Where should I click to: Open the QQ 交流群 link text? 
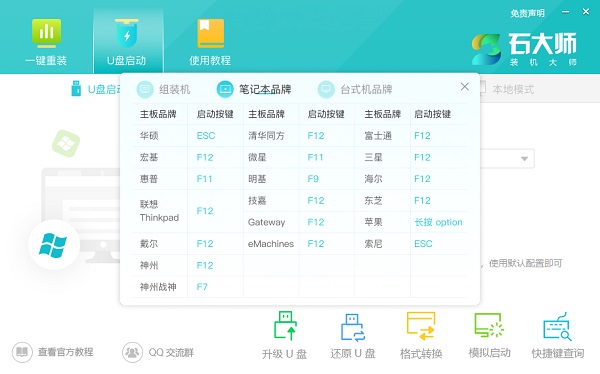click(171, 352)
